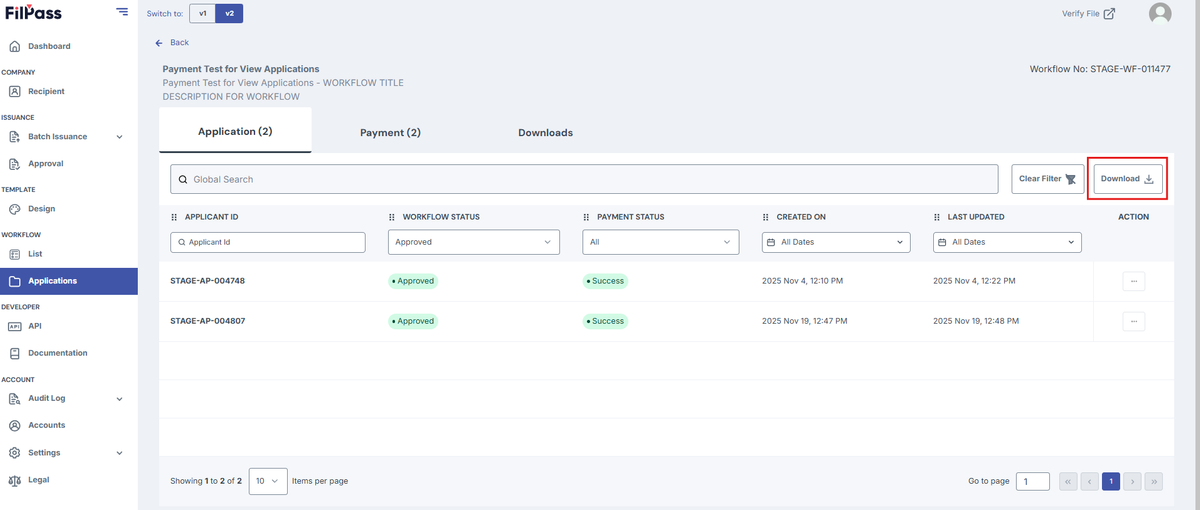Click the Accounts user icon
The height and width of the screenshot is (510, 1200).
tap(14, 425)
